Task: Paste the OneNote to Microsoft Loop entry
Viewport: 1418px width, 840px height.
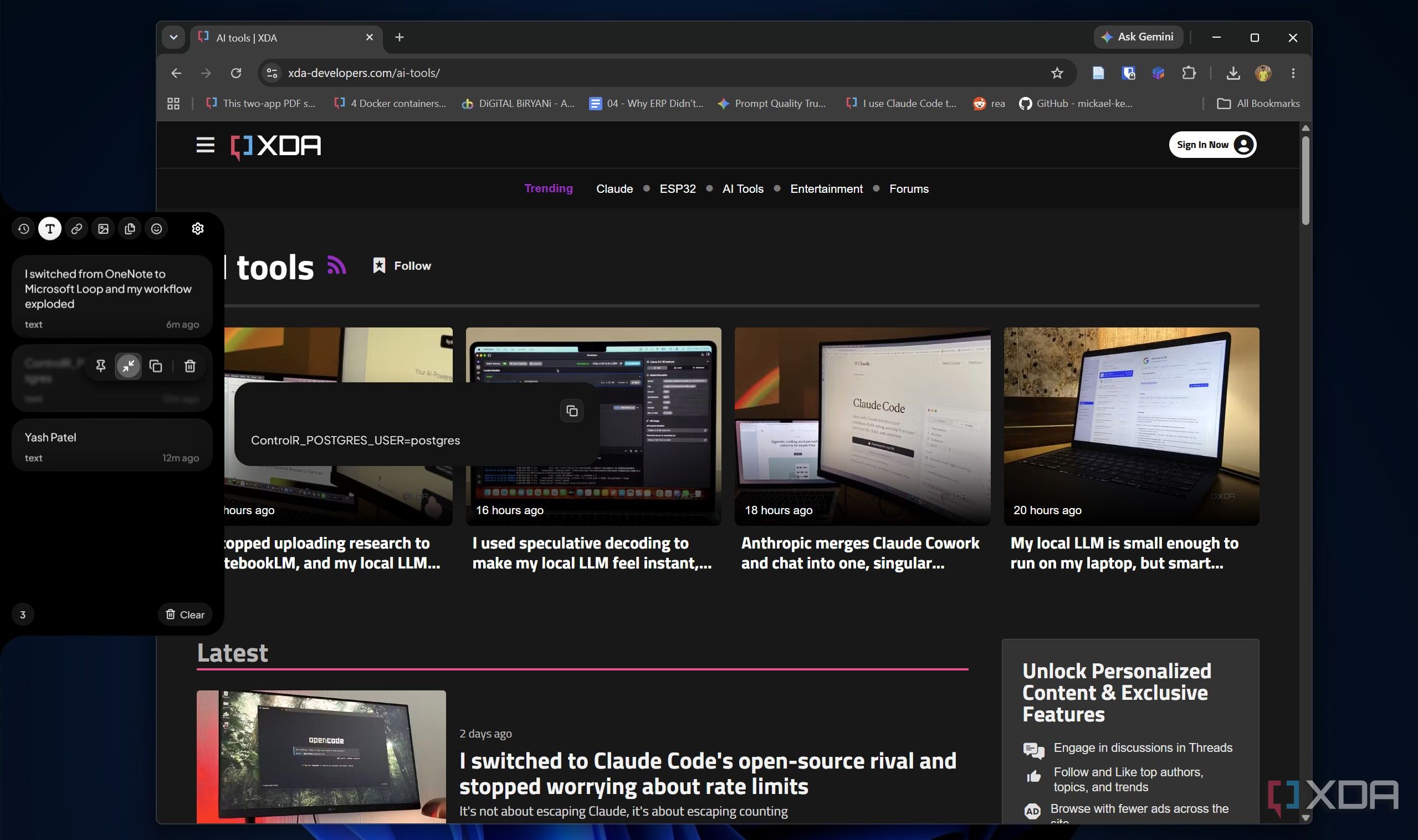Action: pos(112,296)
